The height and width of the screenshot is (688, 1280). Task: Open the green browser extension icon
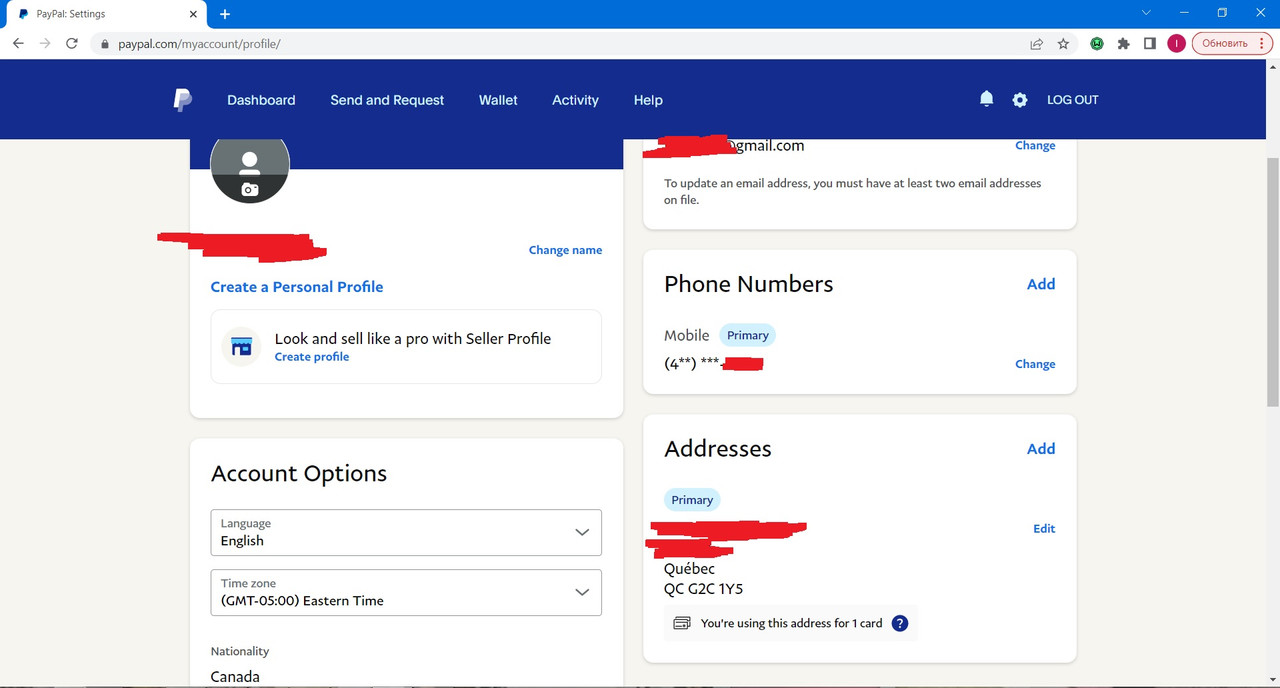(x=1097, y=44)
